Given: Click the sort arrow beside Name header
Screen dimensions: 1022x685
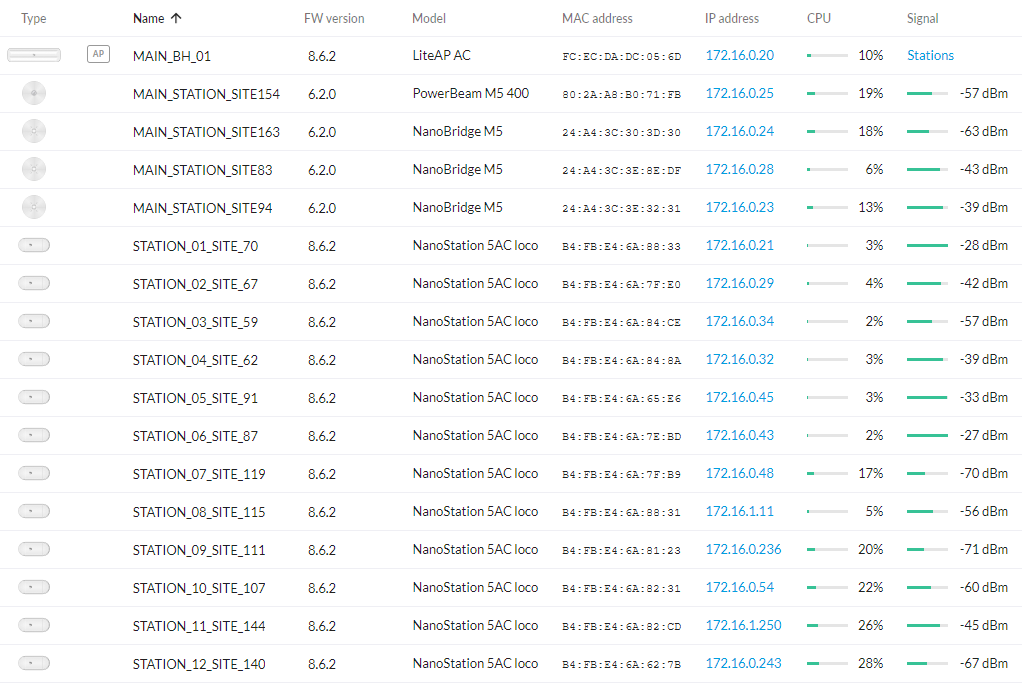Looking at the screenshot, I should point(176,18).
